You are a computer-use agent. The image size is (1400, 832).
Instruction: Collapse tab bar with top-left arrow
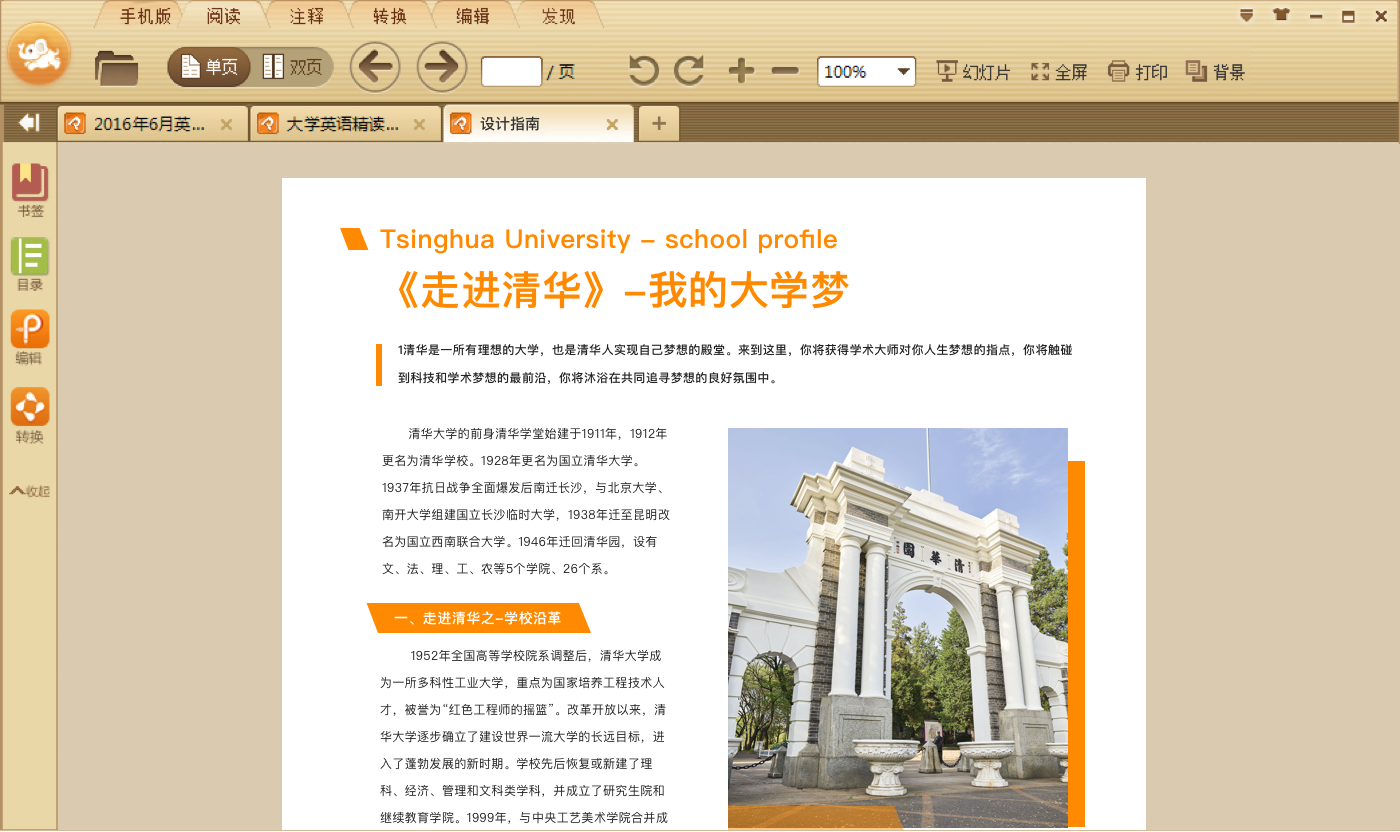tap(28, 122)
